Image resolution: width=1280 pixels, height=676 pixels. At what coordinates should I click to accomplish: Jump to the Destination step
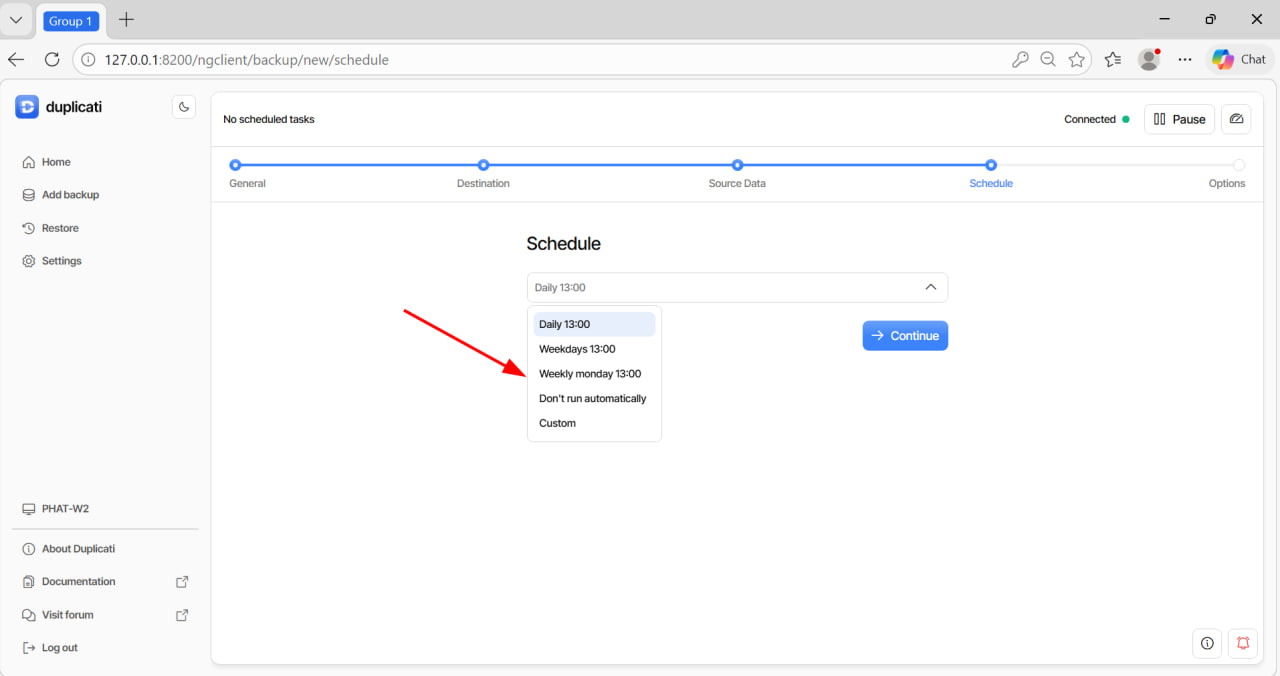(483, 166)
